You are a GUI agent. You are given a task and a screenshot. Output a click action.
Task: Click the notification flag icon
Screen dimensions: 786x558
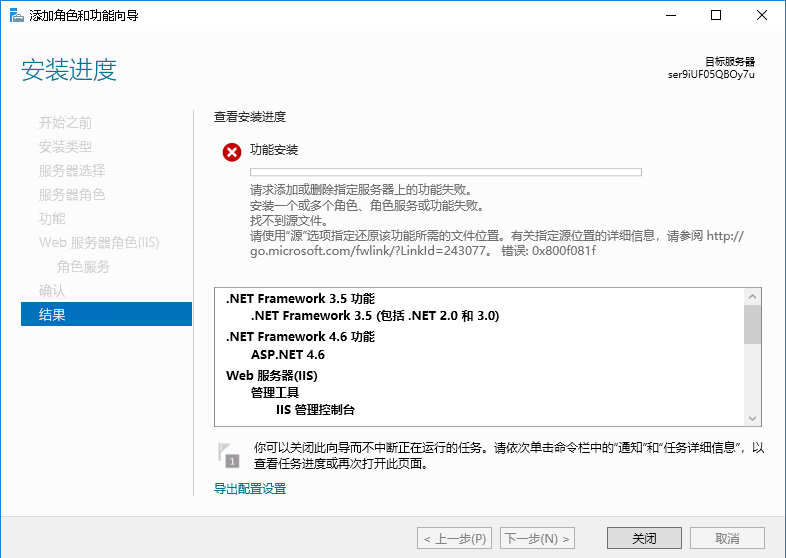point(229,454)
